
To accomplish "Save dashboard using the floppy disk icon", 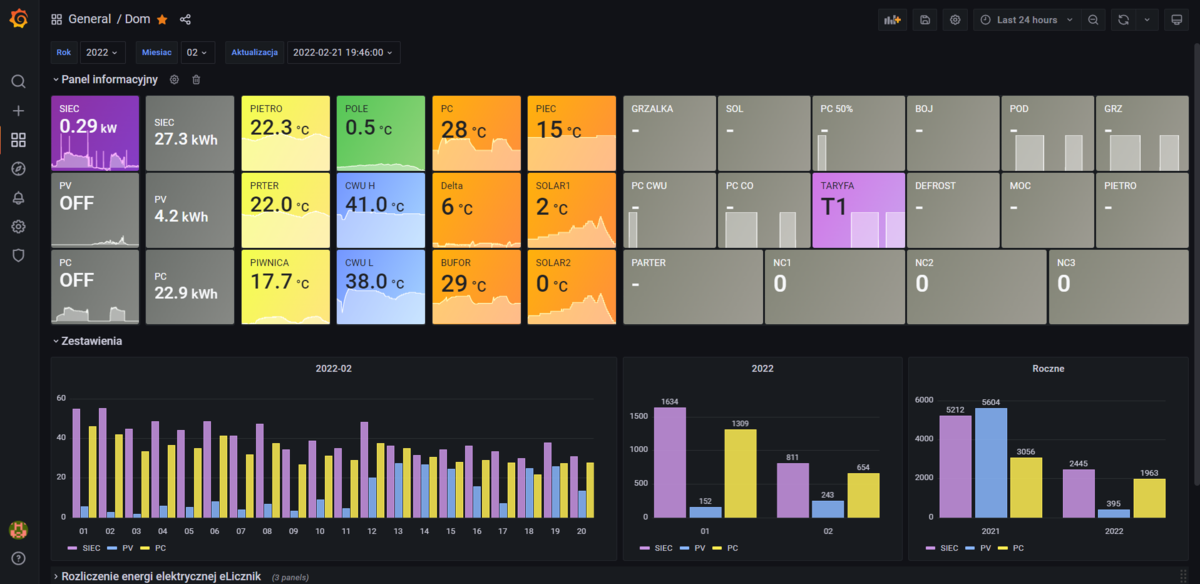I will point(925,20).
